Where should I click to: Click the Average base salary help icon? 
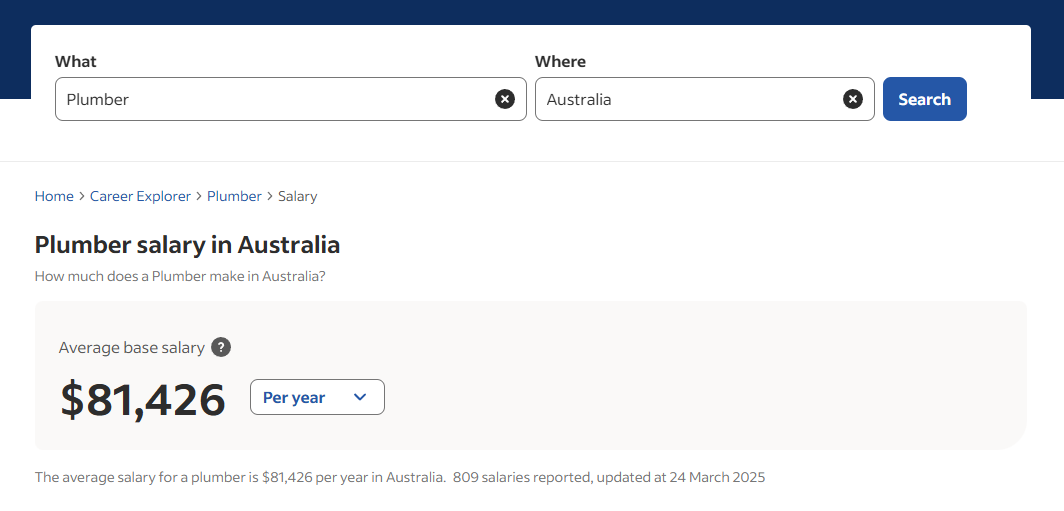(x=221, y=348)
